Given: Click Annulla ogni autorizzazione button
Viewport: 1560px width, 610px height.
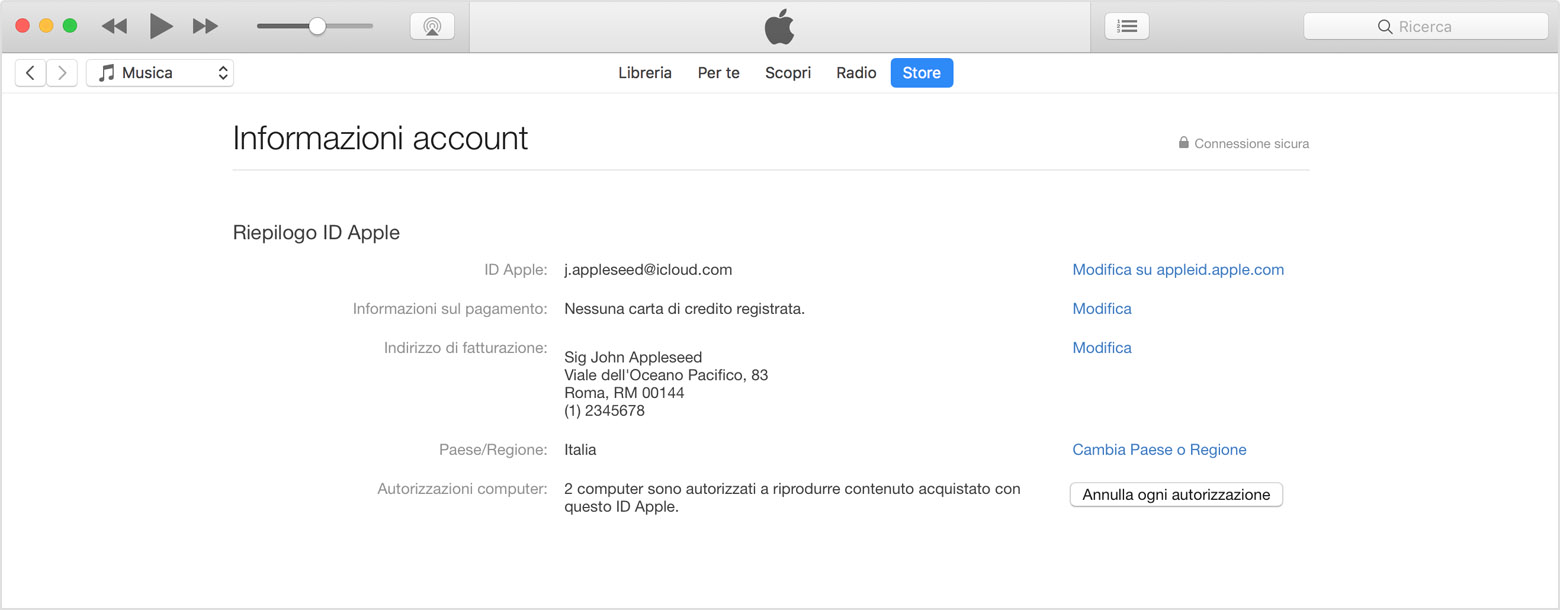Looking at the screenshot, I should pyautogui.click(x=1176, y=495).
